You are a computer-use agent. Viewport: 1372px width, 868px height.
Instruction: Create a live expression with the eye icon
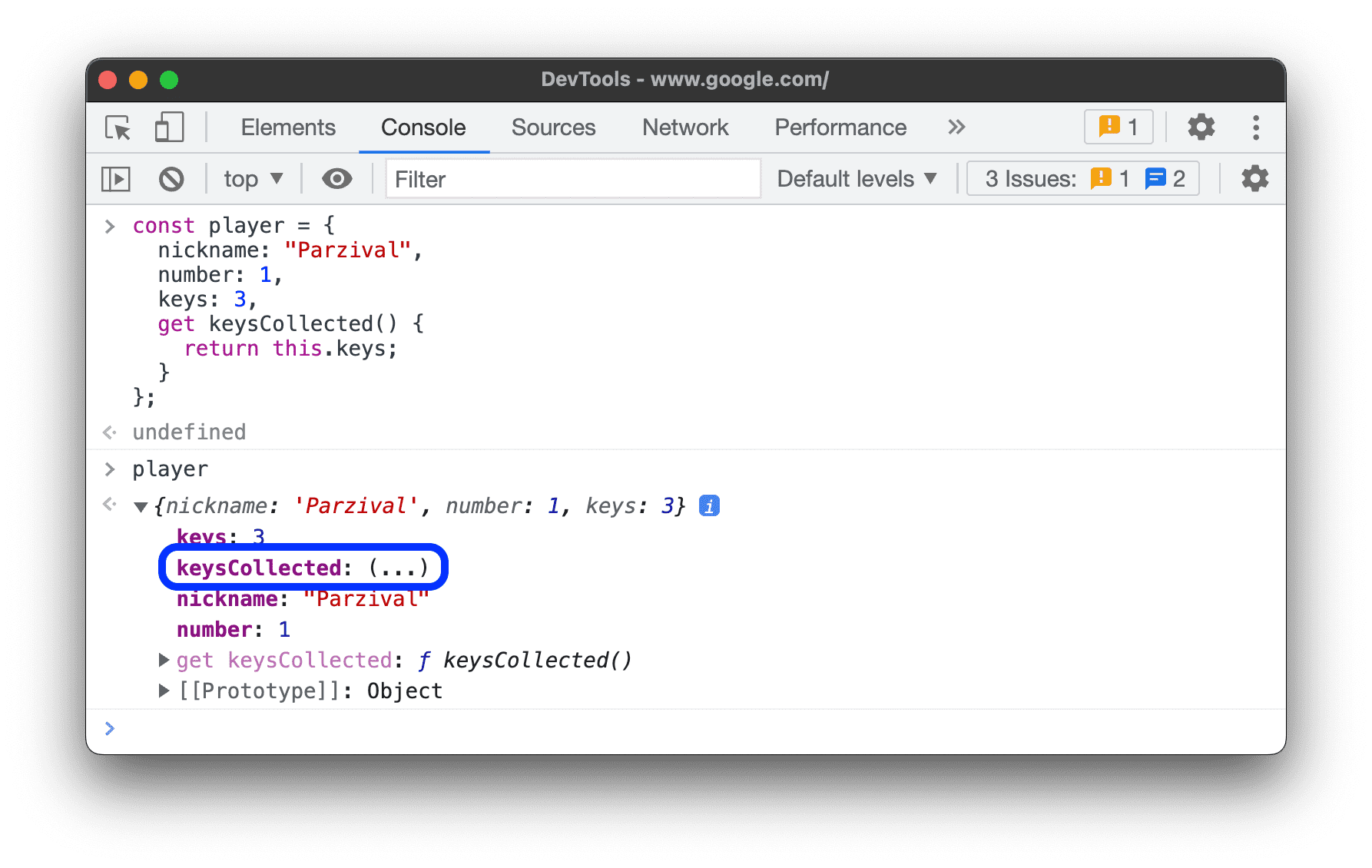(336, 179)
